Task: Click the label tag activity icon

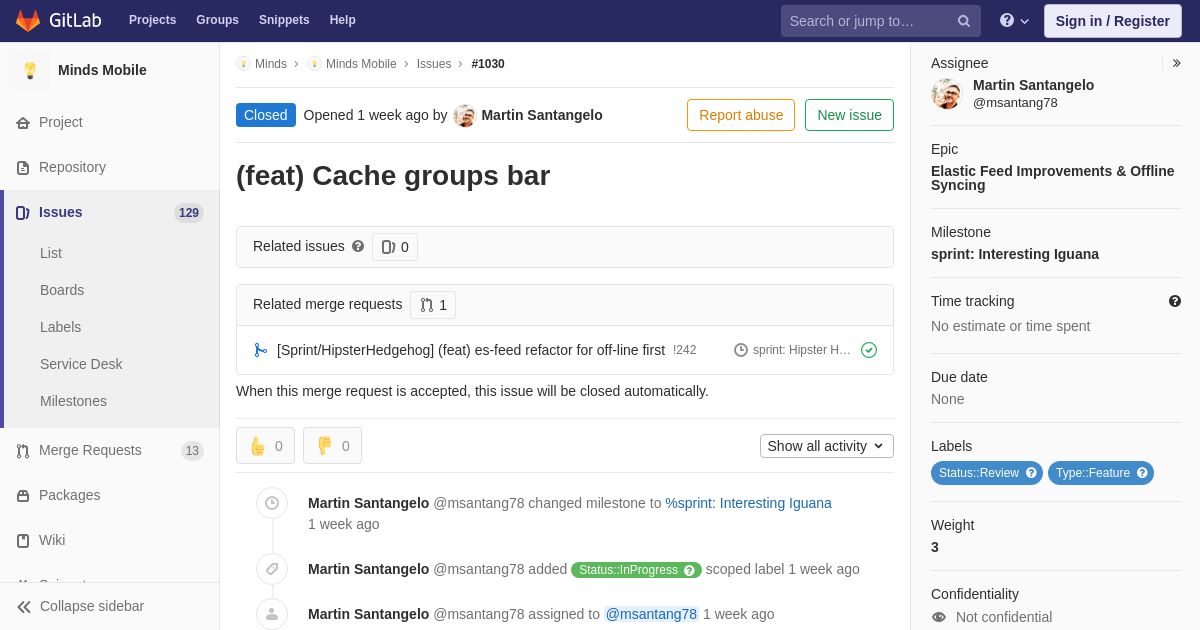Action: point(272,569)
